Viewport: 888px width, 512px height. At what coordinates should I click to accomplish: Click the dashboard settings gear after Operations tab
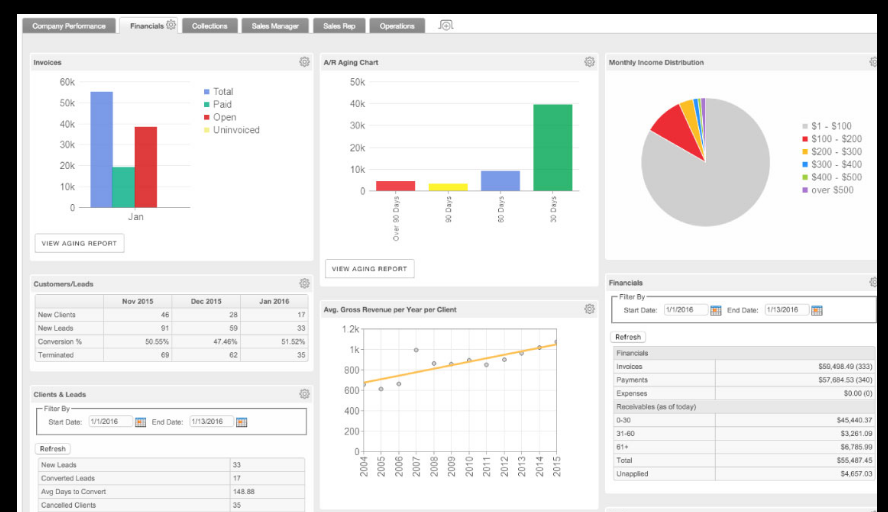pos(446,25)
